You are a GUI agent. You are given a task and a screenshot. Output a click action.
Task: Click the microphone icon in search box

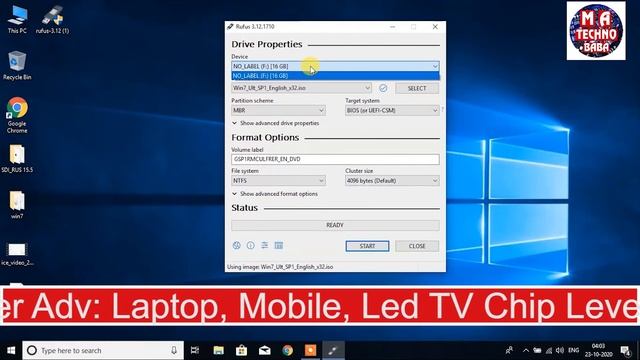pos(174,350)
